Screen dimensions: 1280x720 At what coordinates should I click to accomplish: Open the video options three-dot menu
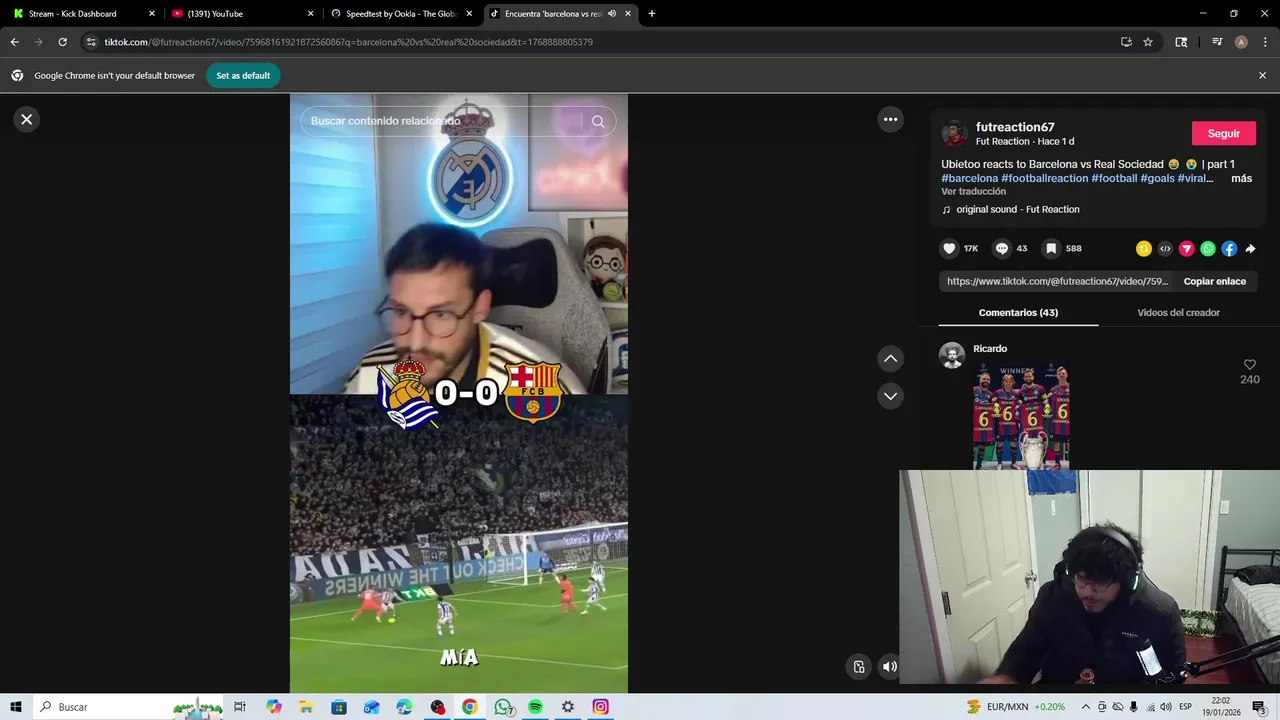[x=890, y=119]
